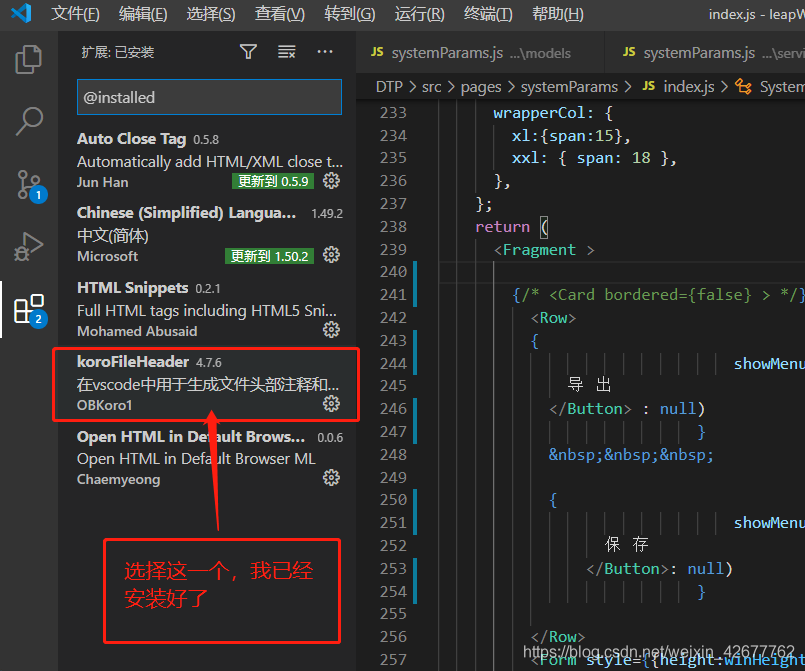Viewport: 805px width, 671px height.
Task: Open the 转到(G) menu
Action: [350, 14]
